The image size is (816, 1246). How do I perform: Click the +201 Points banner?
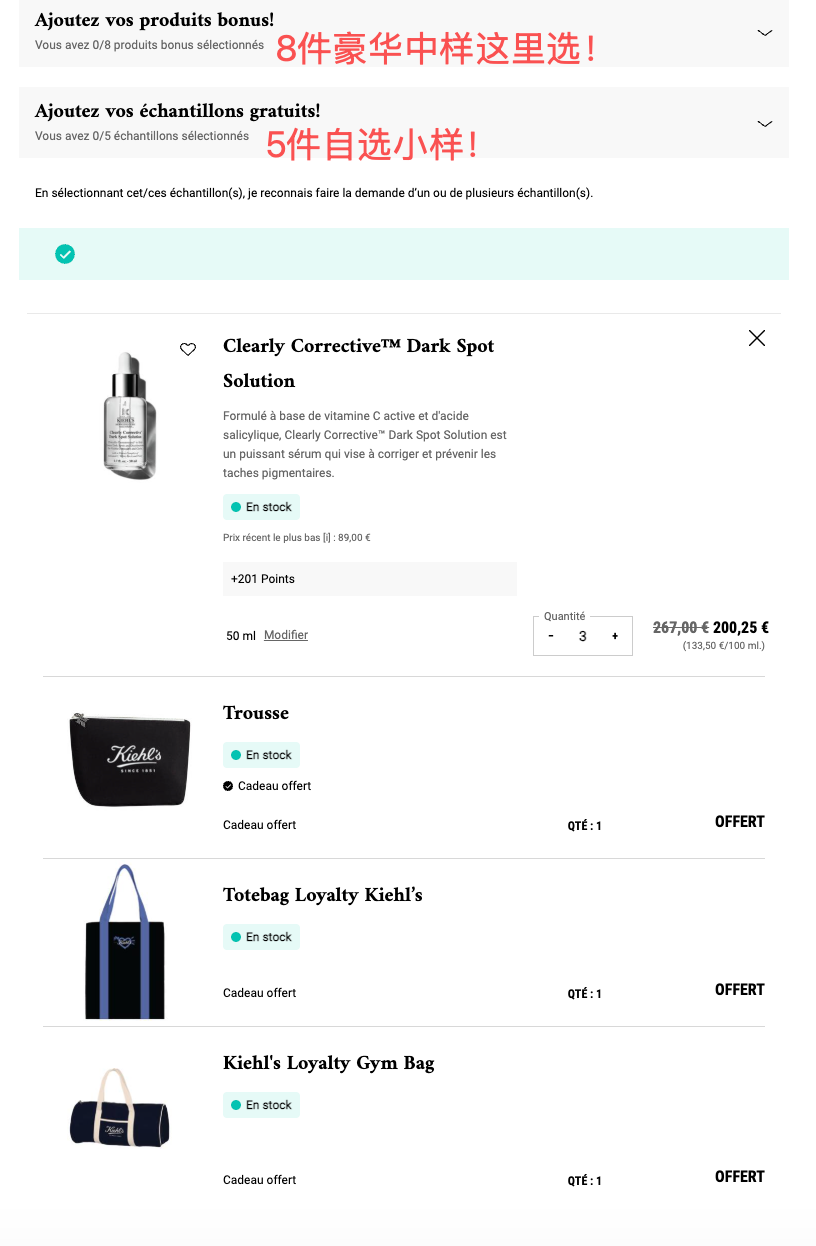point(369,579)
